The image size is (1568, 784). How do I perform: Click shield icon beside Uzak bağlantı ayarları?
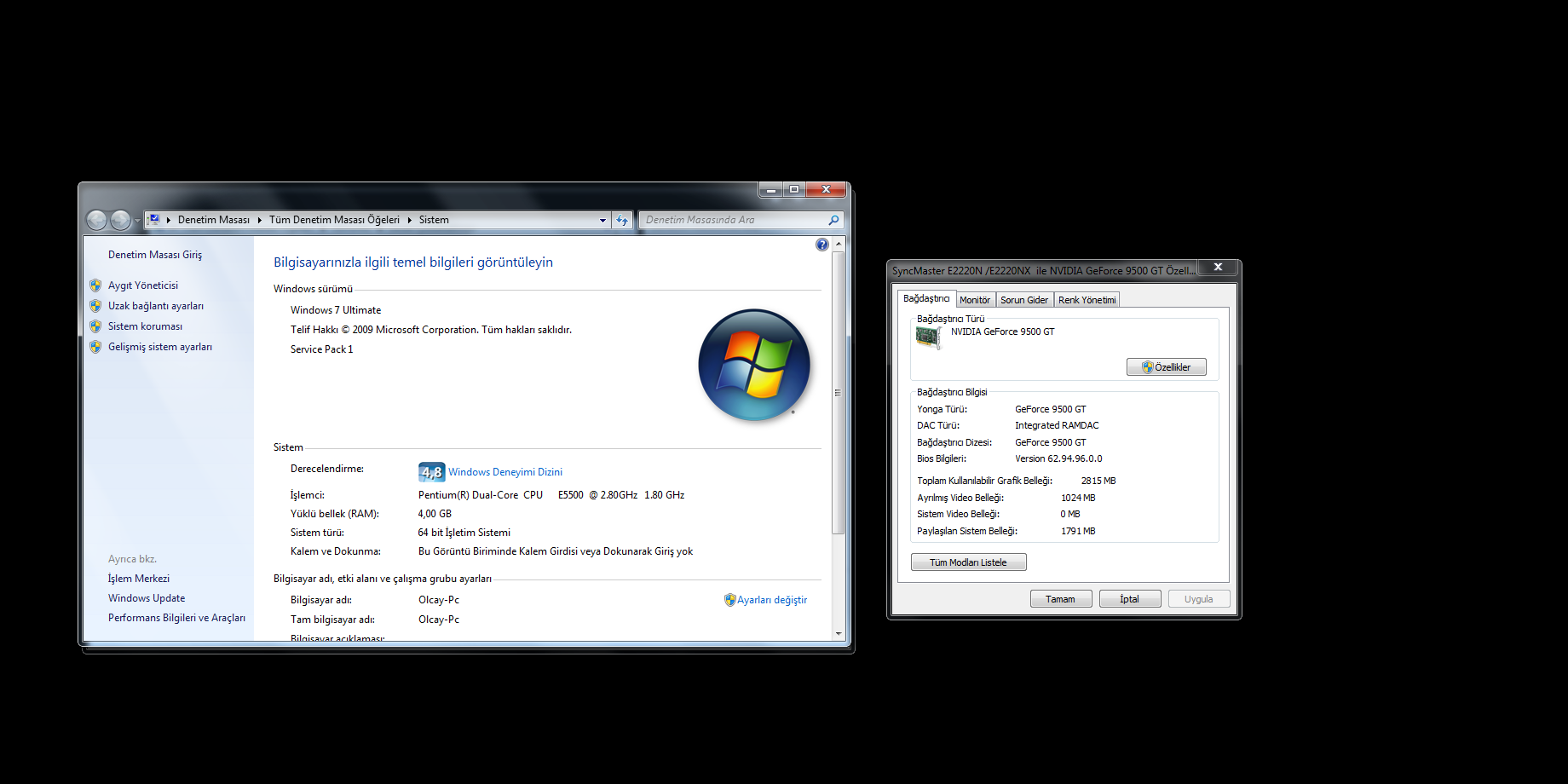95,306
